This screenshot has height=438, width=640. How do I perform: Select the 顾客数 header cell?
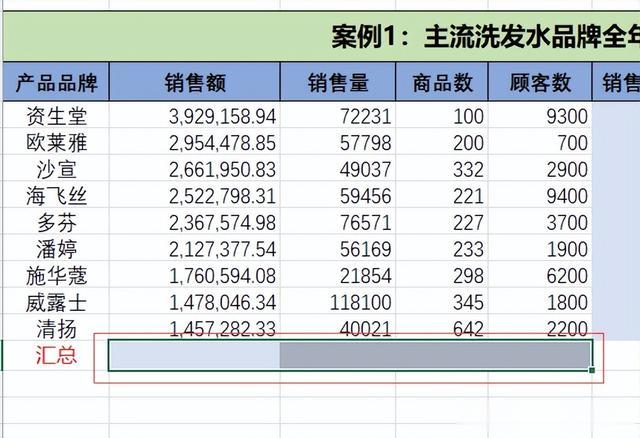click(540, 82)
